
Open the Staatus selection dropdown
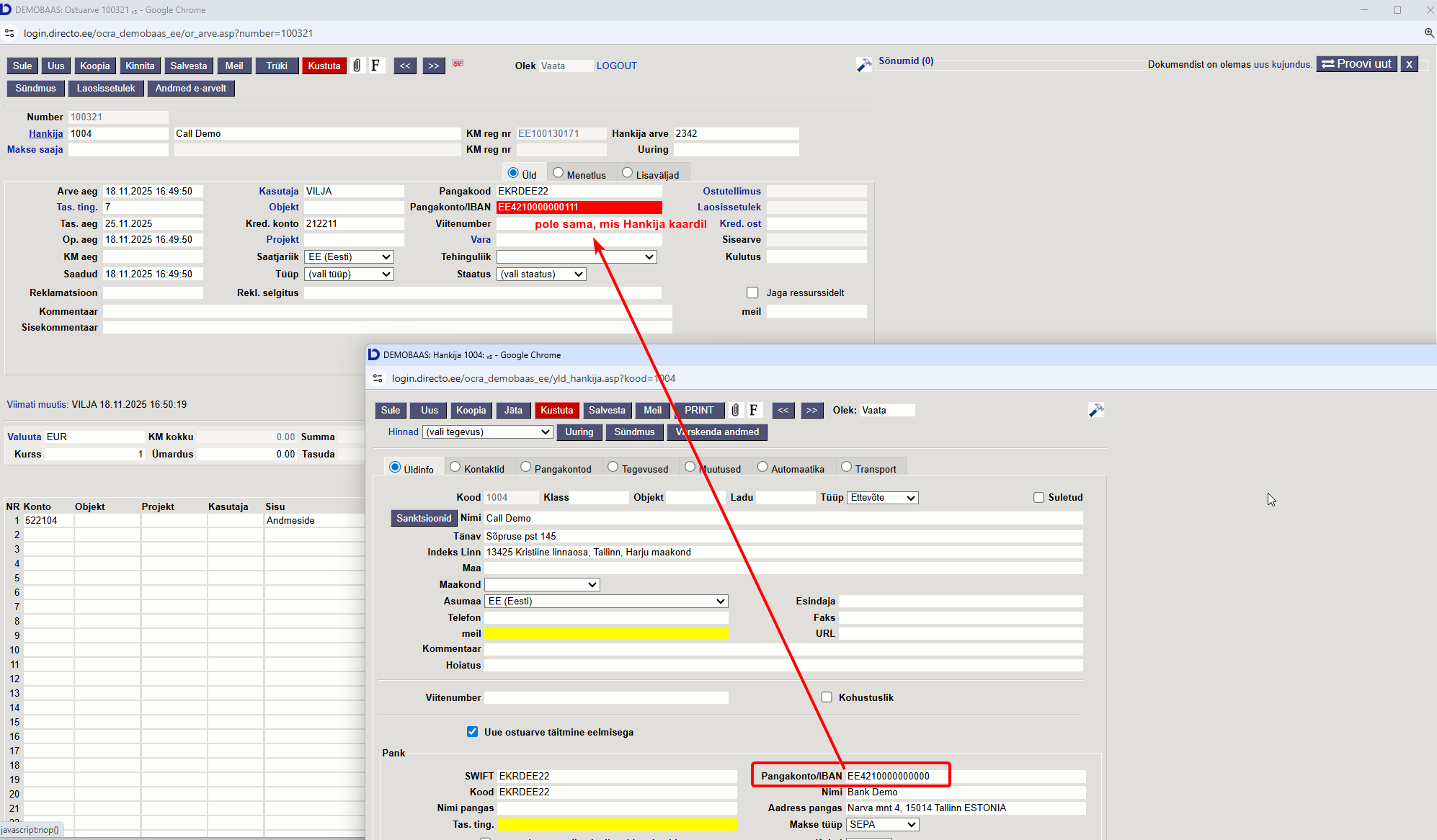click(541, 274)
